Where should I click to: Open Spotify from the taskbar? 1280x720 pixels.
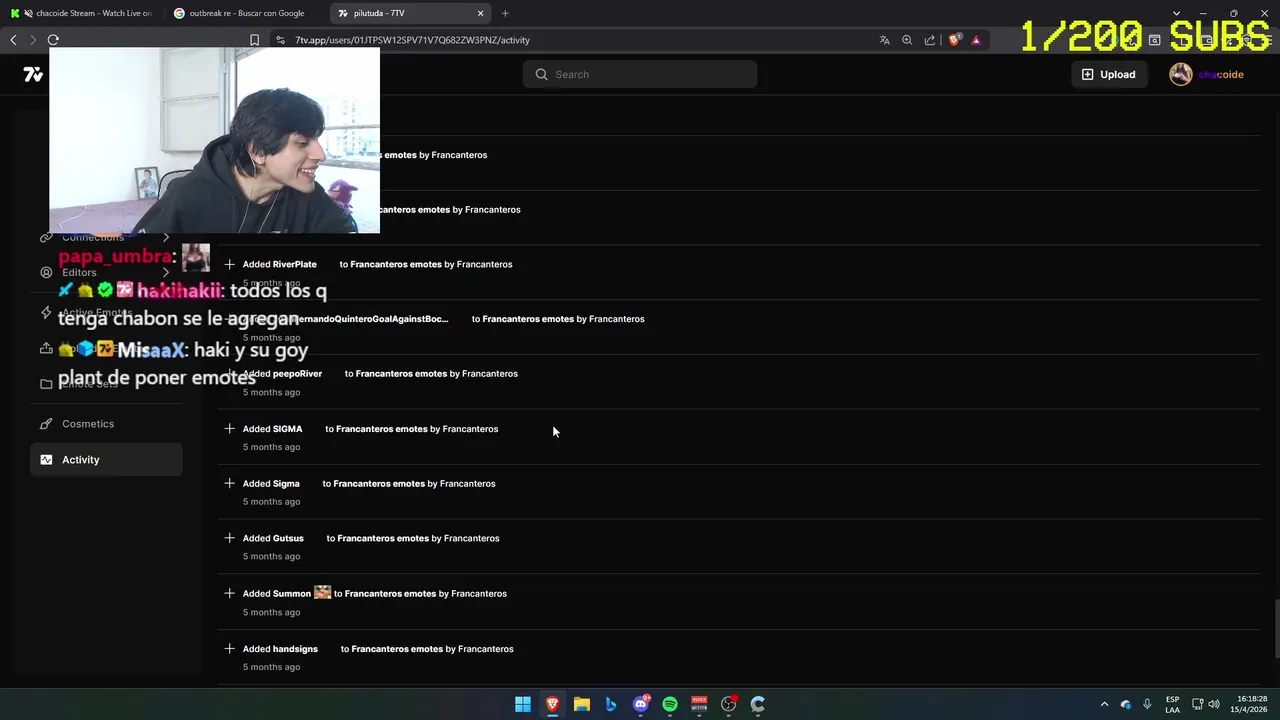[670, 704]
